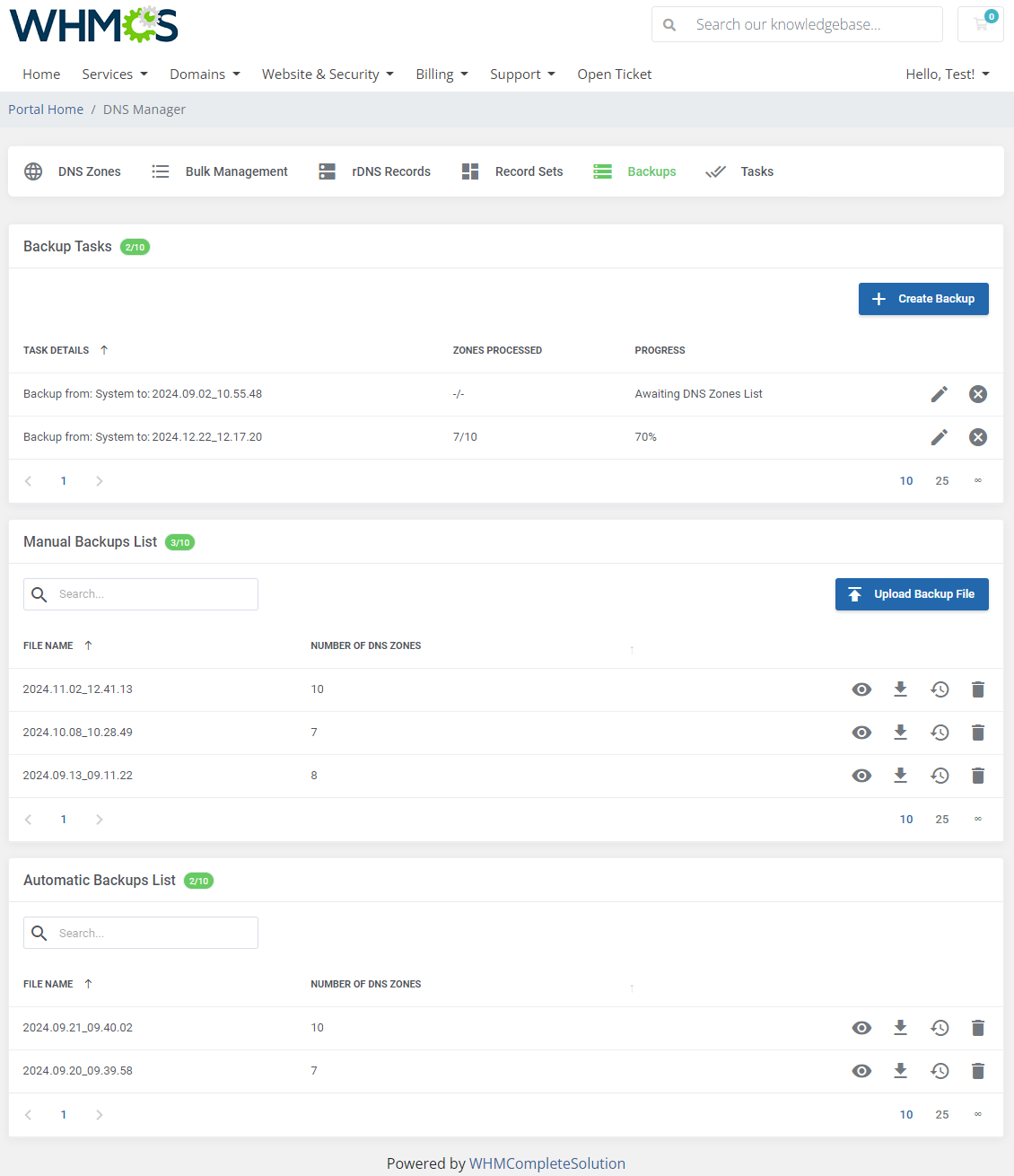Restore backup 2024.09.21_09.40.02 using history icon
This screenshot has width=1014, height=1176.
[940, 1028]
